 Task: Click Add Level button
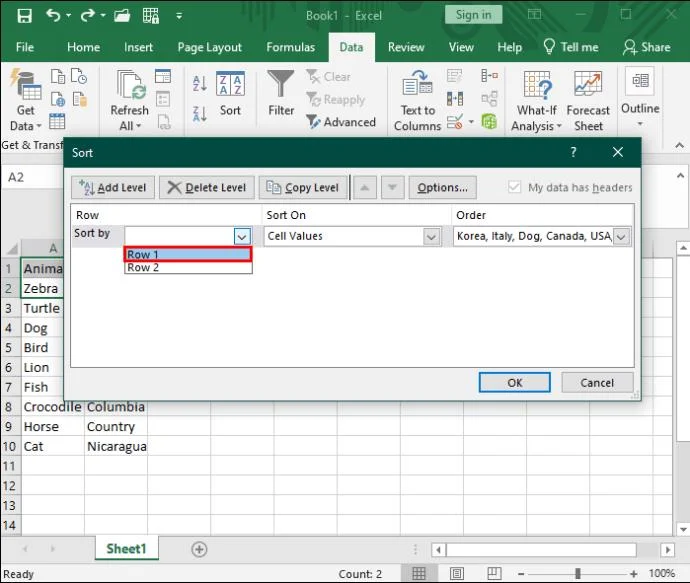point(112,187)
